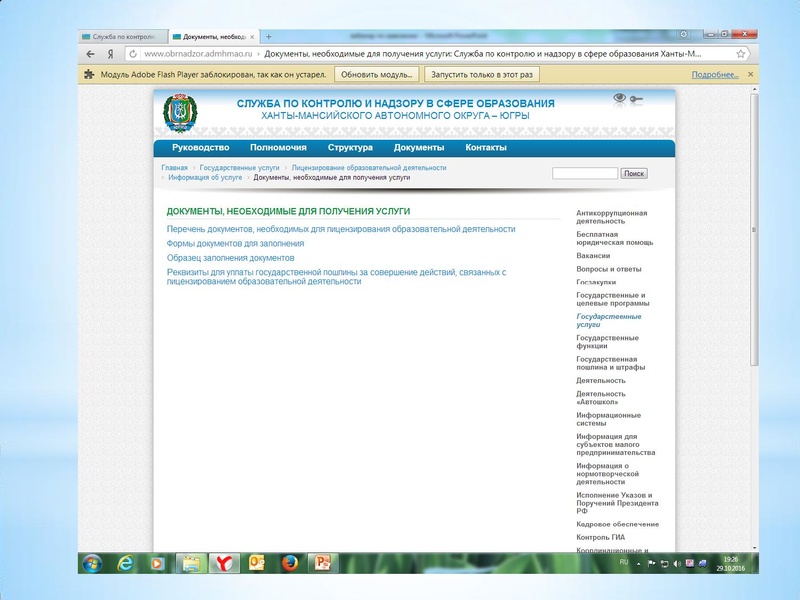
Task: Go back using browser back arrow
Action: tap(91, 54)
